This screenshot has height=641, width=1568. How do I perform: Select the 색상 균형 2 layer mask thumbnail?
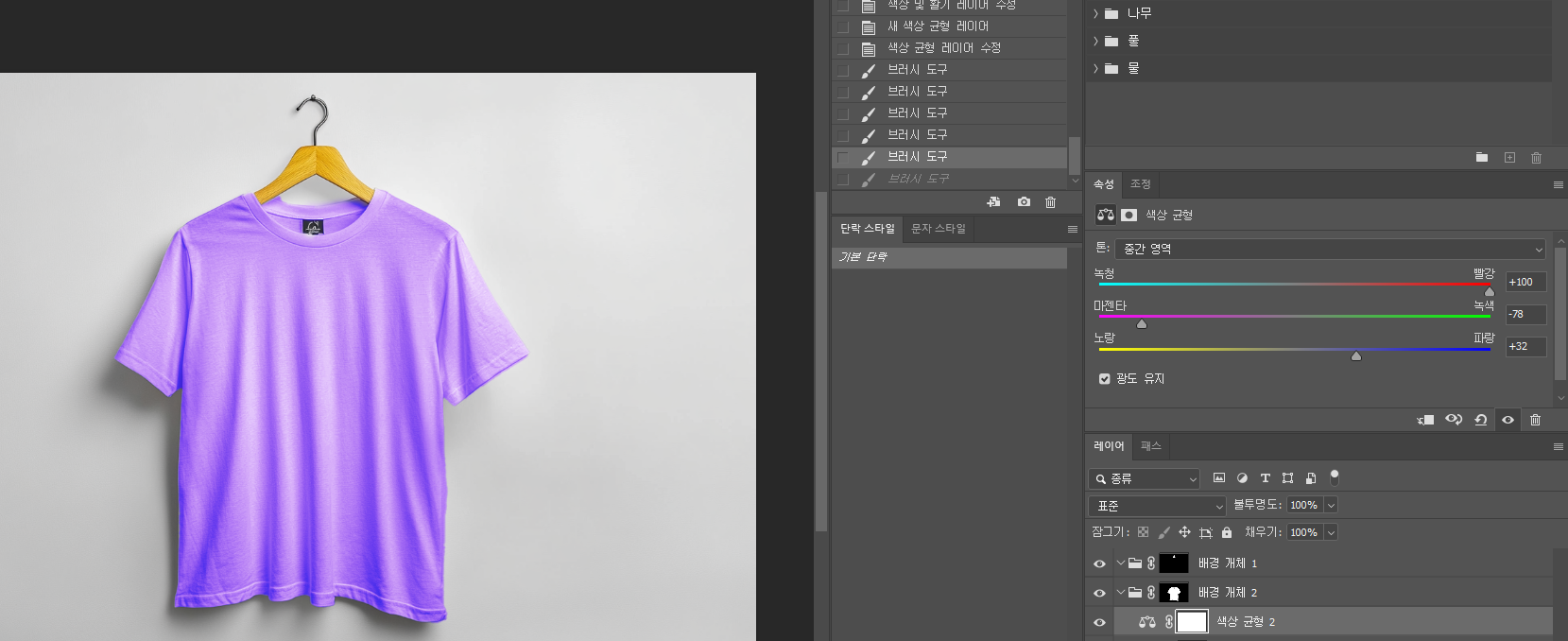pyautogui.click(x=1192, y=621)
